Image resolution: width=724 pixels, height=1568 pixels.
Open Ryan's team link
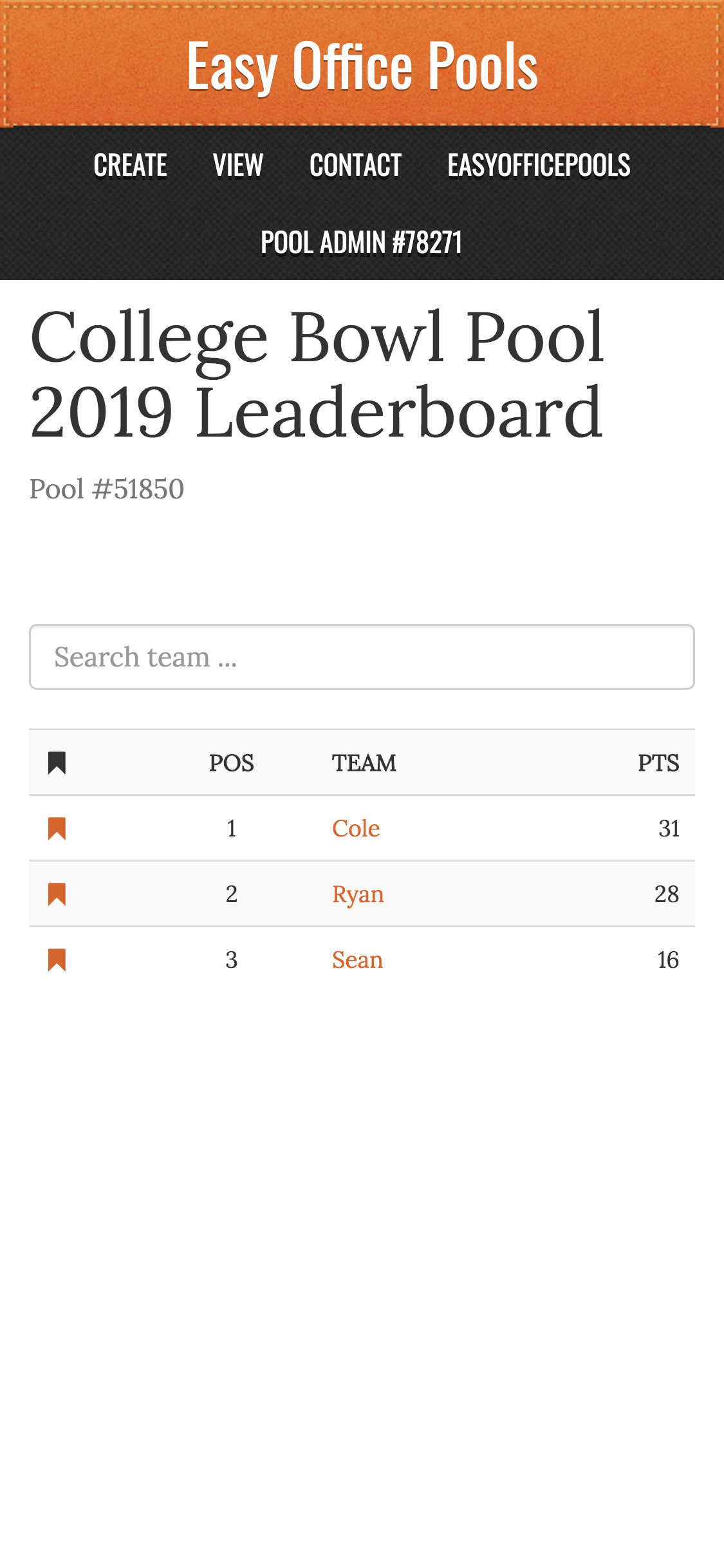(x=358, y=894)
